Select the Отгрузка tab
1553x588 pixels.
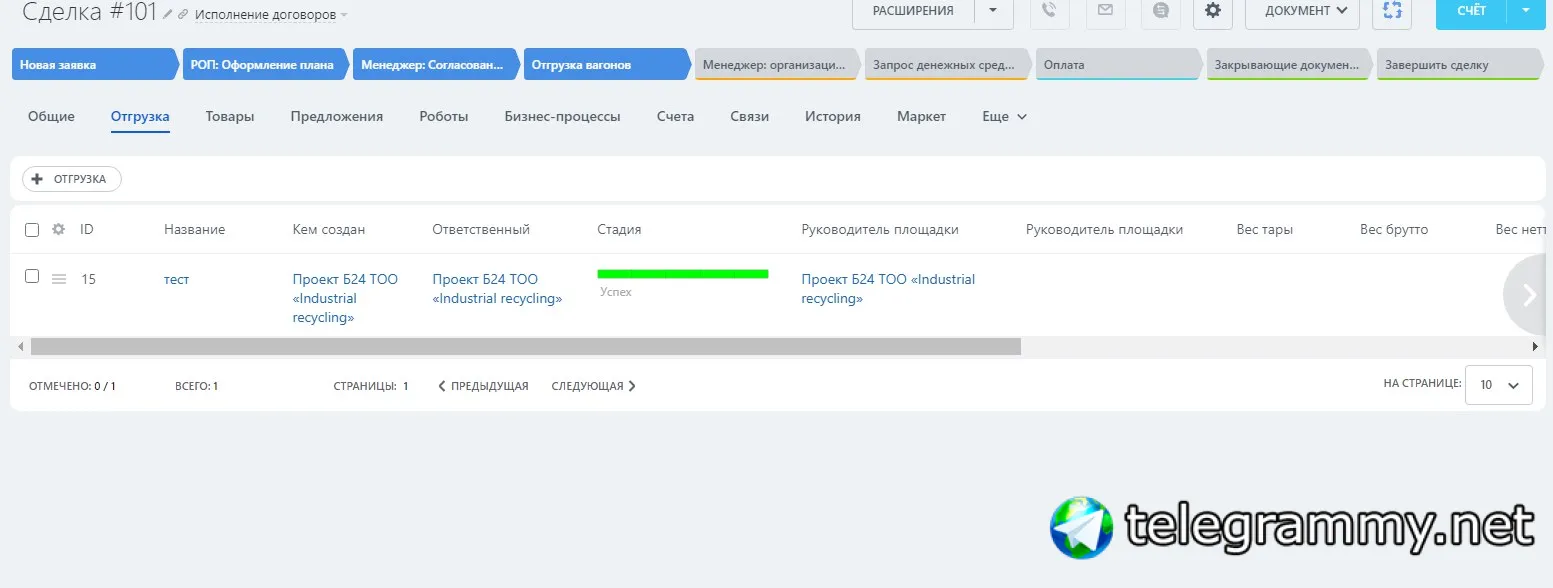(x=140, y=116)
